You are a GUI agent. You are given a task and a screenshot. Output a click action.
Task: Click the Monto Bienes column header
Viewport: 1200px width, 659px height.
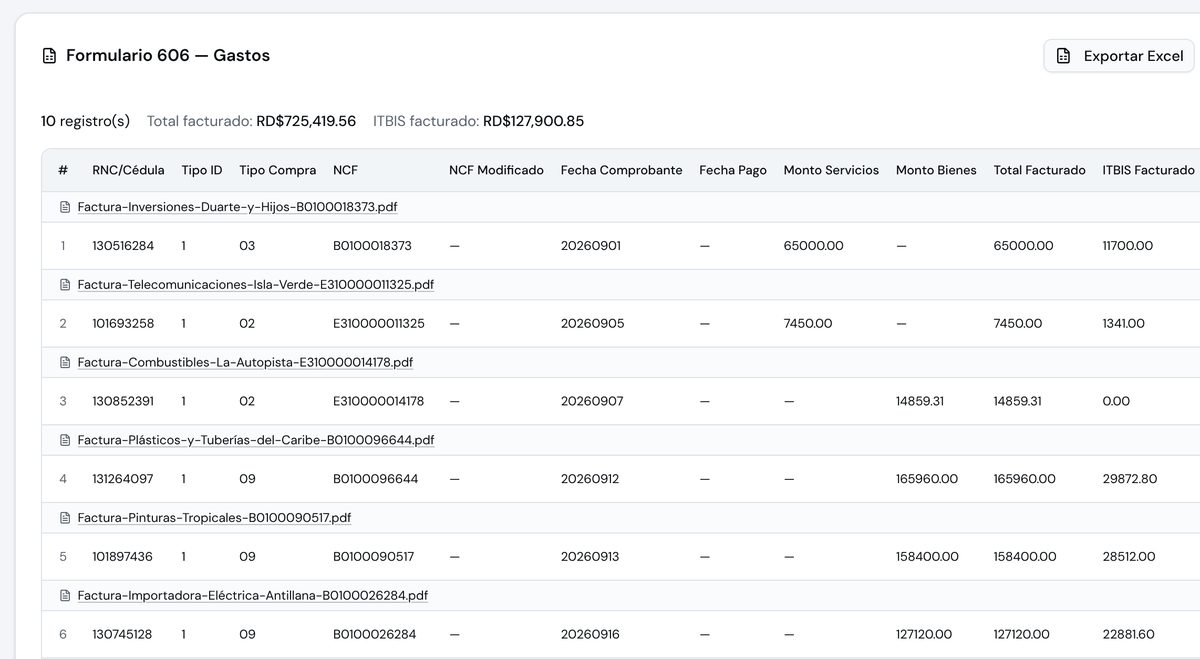936,170
